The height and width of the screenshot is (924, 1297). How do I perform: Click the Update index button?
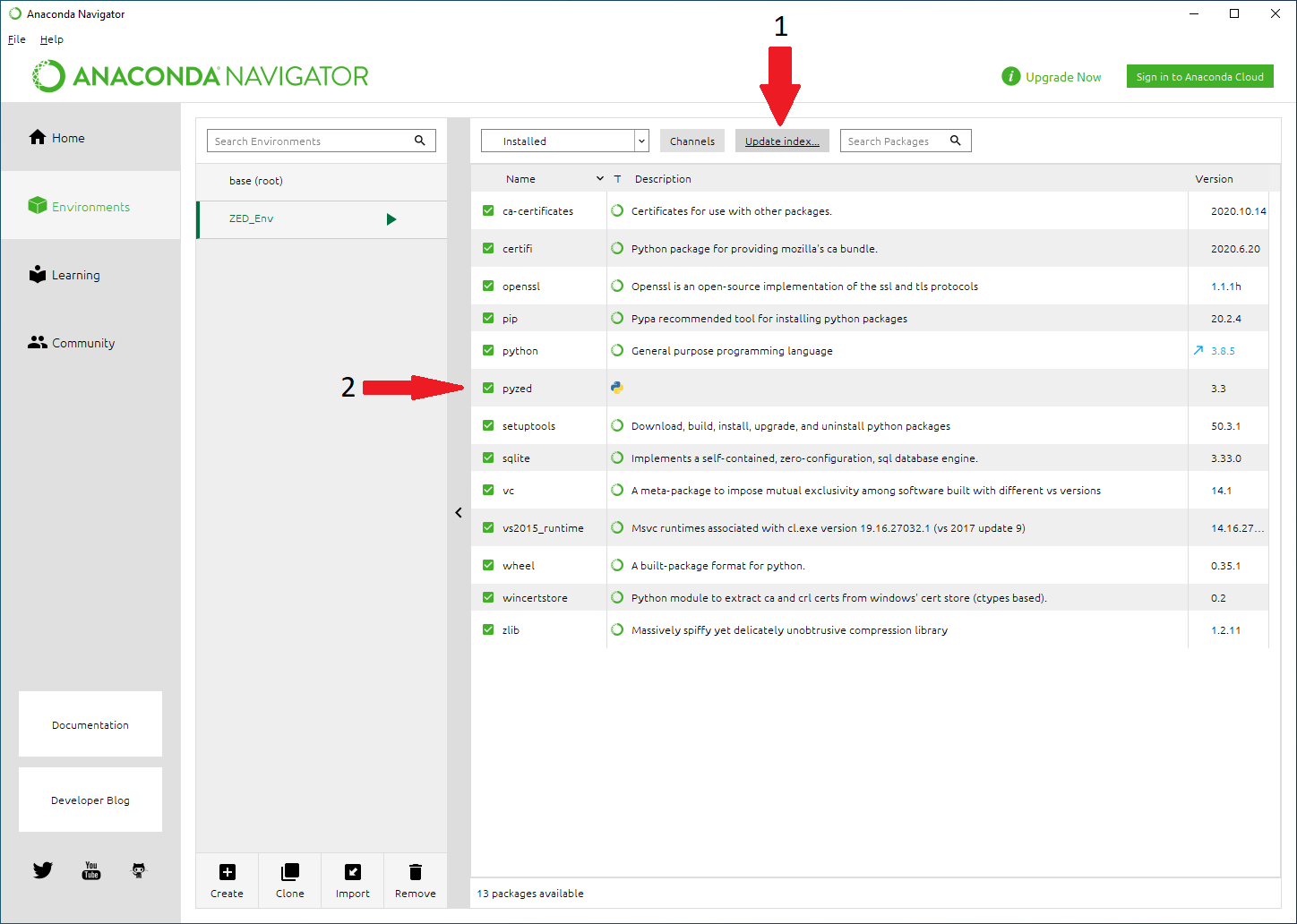(782, 141)
